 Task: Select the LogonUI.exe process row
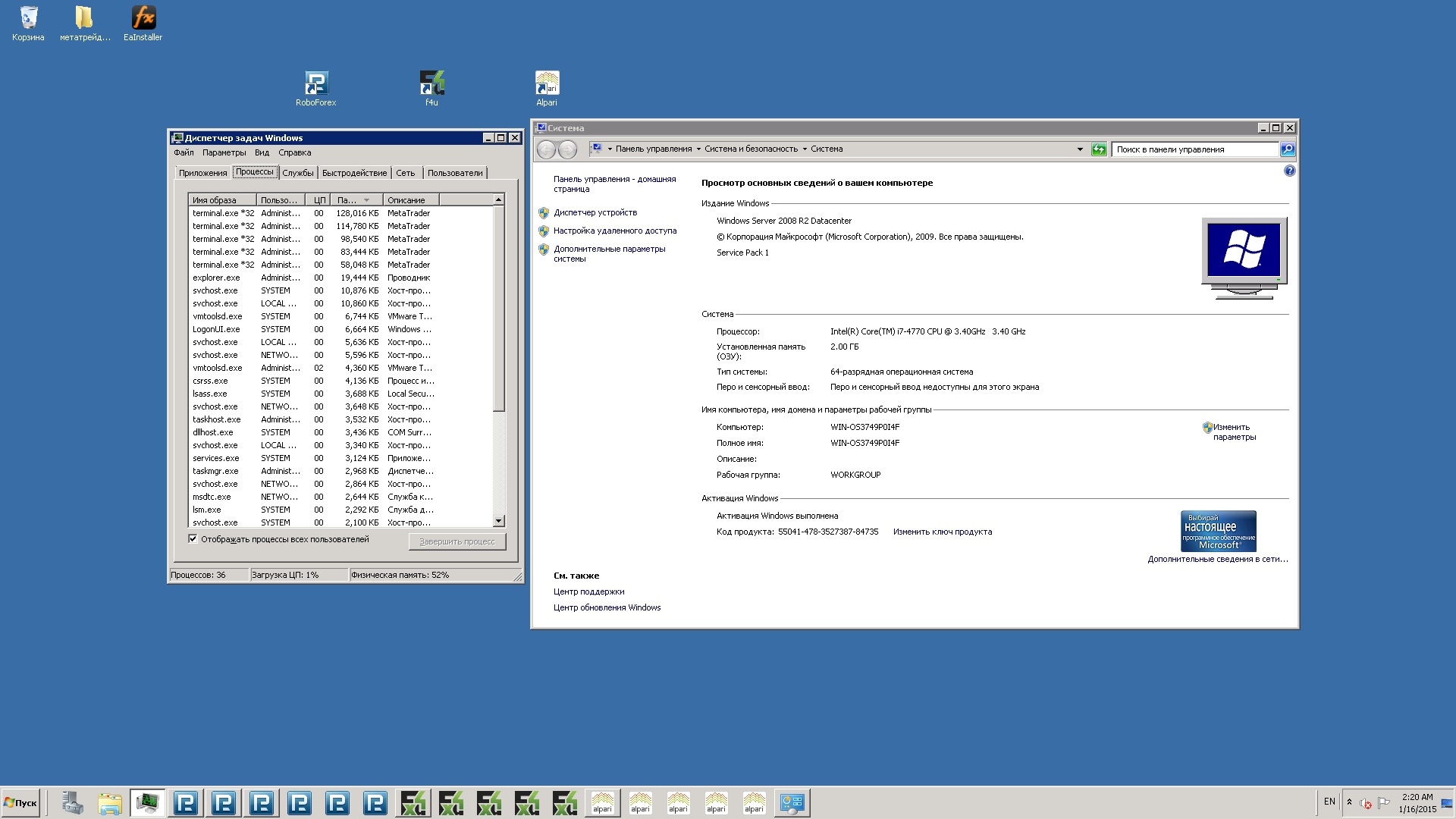click(x=340, y=329)
